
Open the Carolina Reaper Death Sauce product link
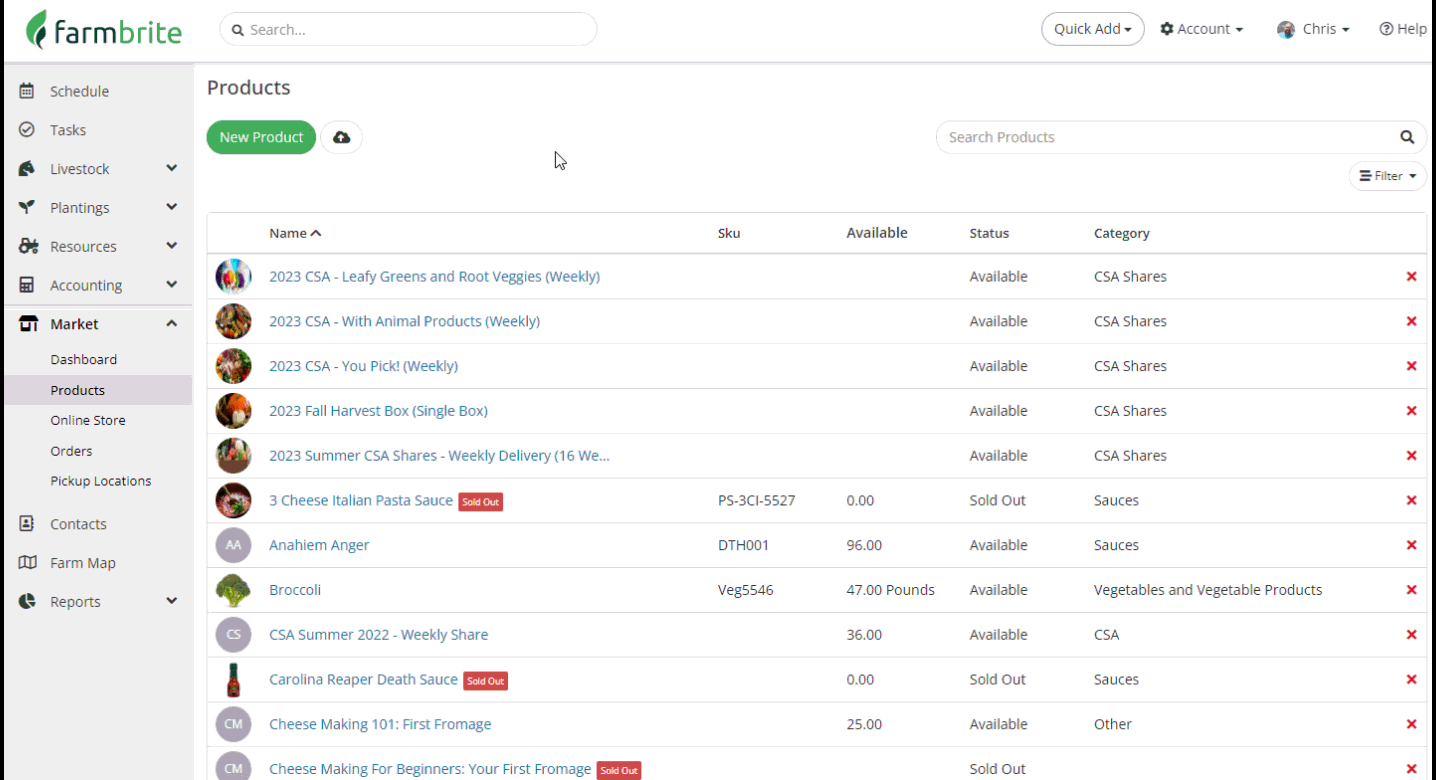(363, 679)
